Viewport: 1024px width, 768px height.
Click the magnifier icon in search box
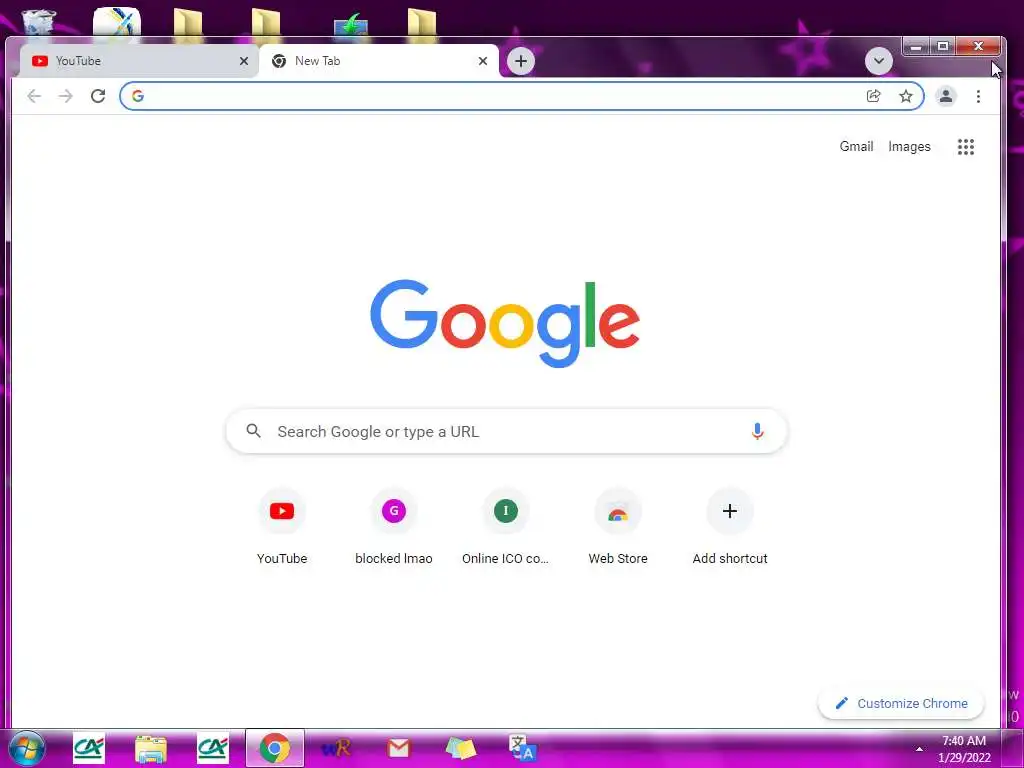[x=253, y=431]
